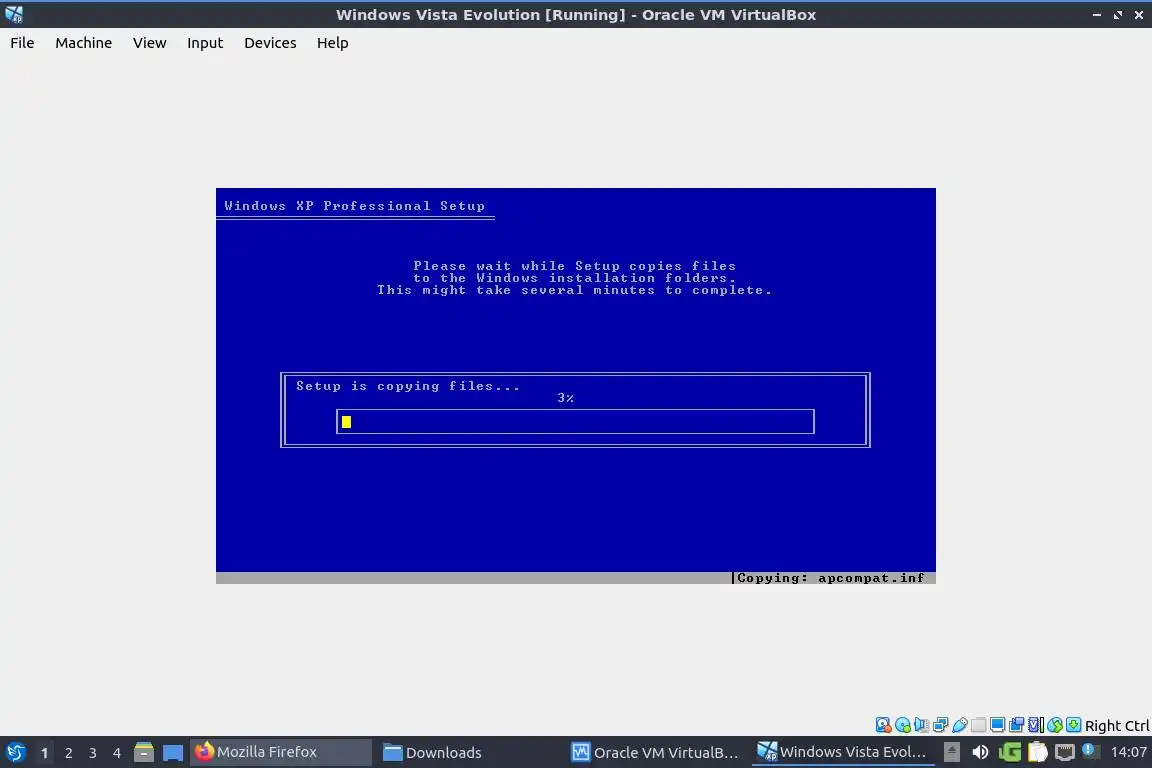This screenshot has height=768, width=1152.
Task: Click the show desktop icon in taskbar
Action: [173, 753]
